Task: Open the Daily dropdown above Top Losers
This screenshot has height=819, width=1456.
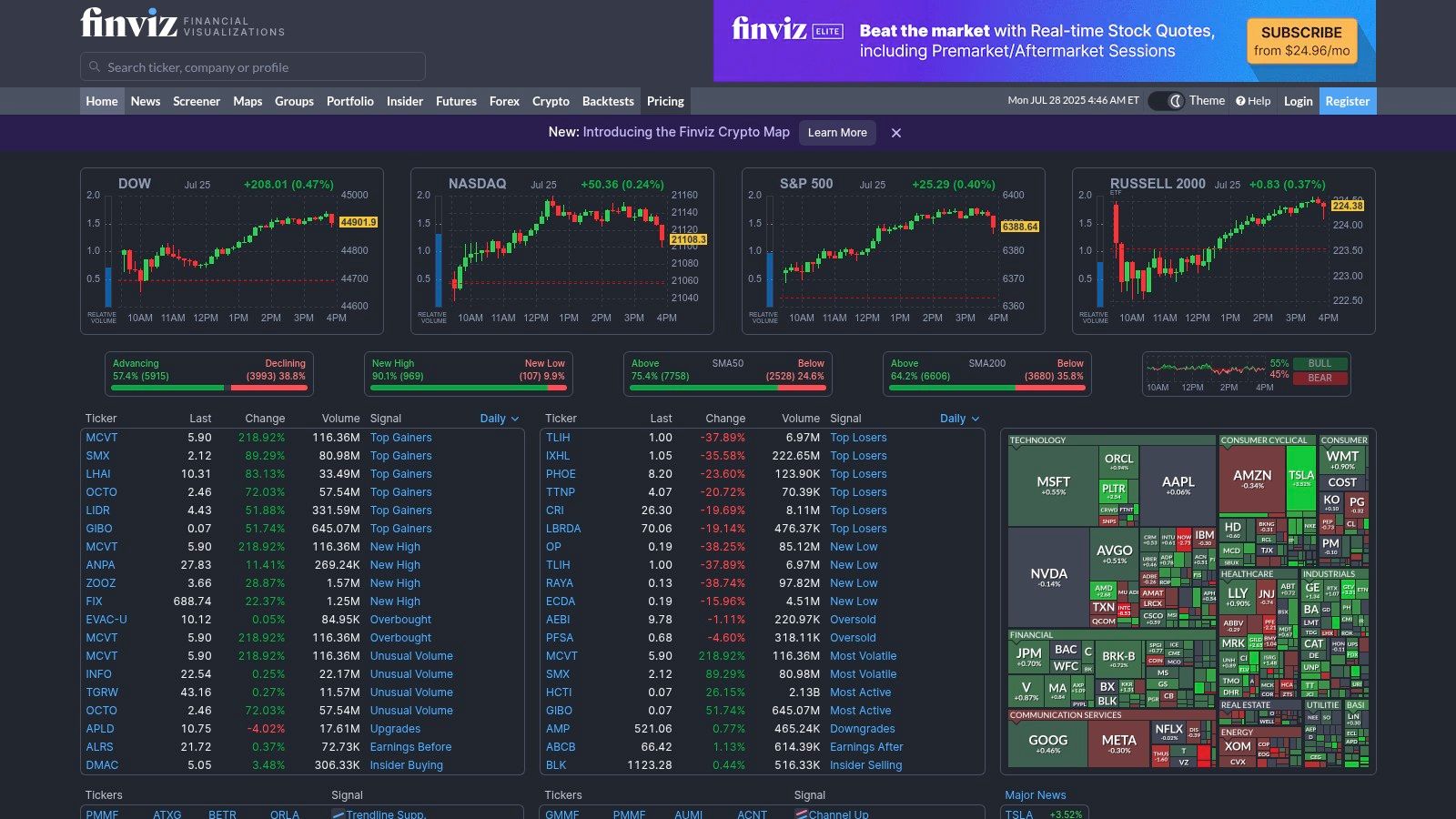Action: click(x=960, y=419)
